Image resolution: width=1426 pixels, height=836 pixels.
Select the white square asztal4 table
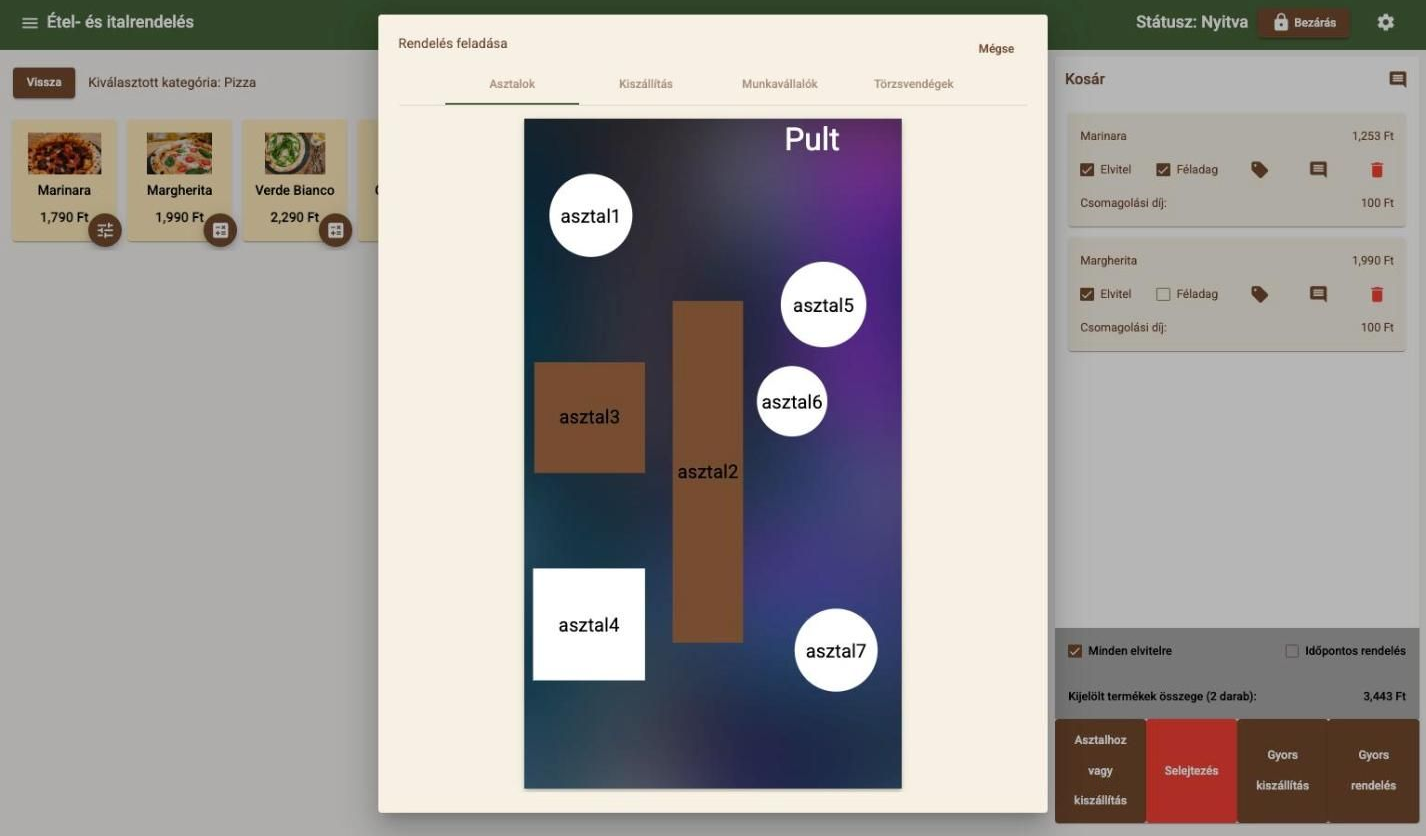(589, 624)
